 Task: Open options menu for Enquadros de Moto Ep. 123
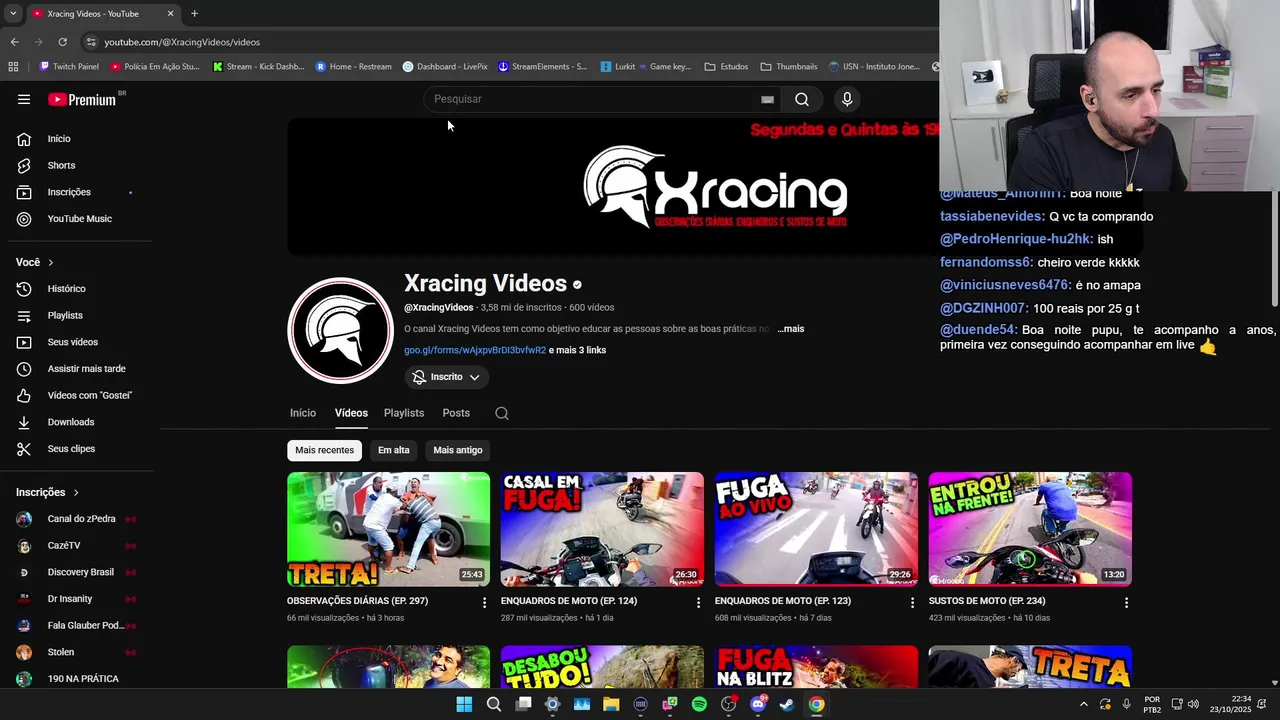tap(912, 602)
